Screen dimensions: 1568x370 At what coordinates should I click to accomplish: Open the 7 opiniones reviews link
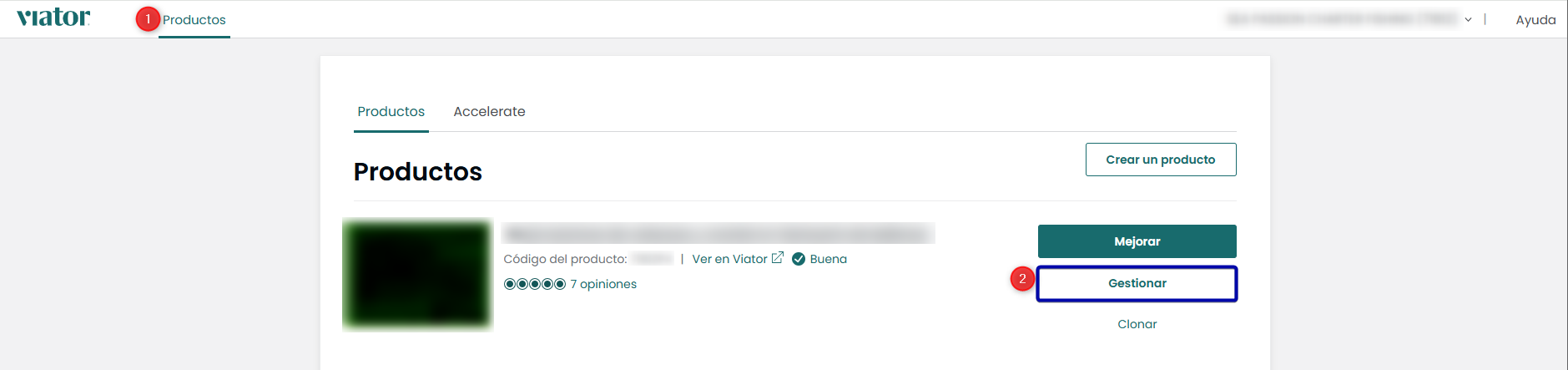(x=603, y=284)
